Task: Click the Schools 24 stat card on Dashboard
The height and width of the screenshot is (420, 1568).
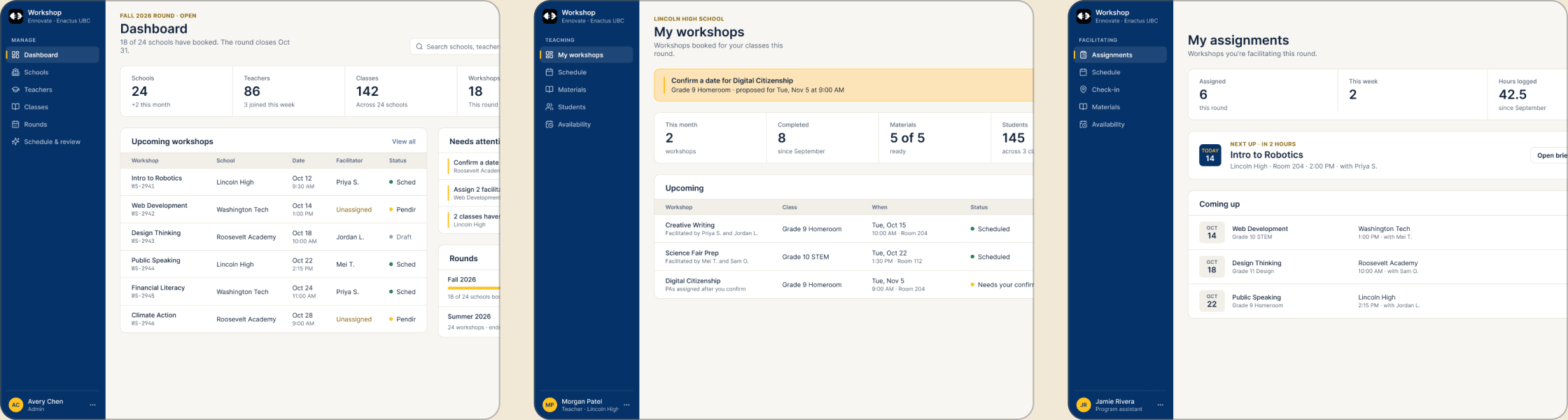Action: pyautogui.click(x=176, y=91)
